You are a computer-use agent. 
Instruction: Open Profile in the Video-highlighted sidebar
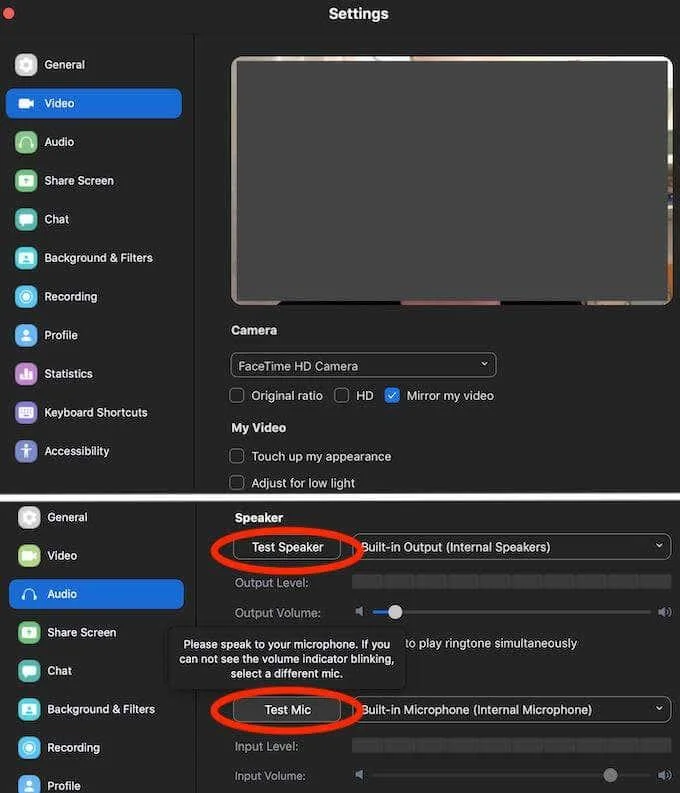(x=47, y=335)
